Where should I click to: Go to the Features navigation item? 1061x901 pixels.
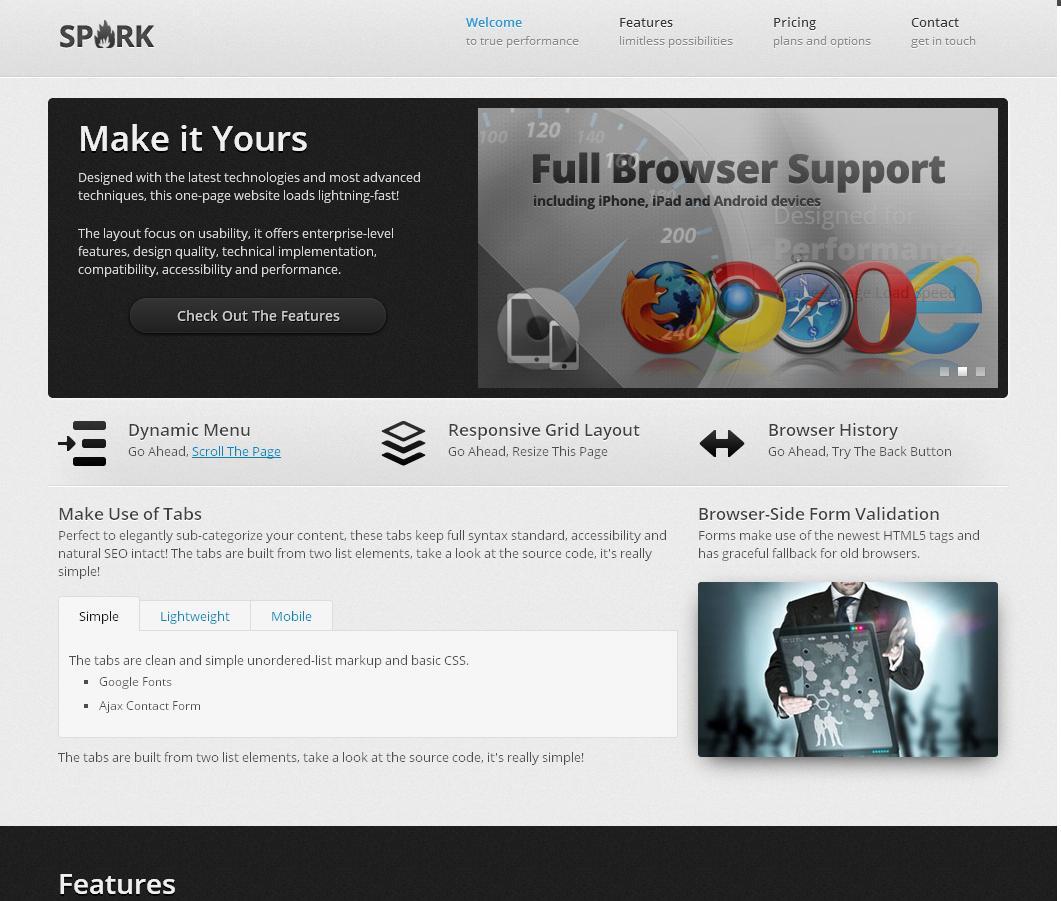tap(675, 31)
